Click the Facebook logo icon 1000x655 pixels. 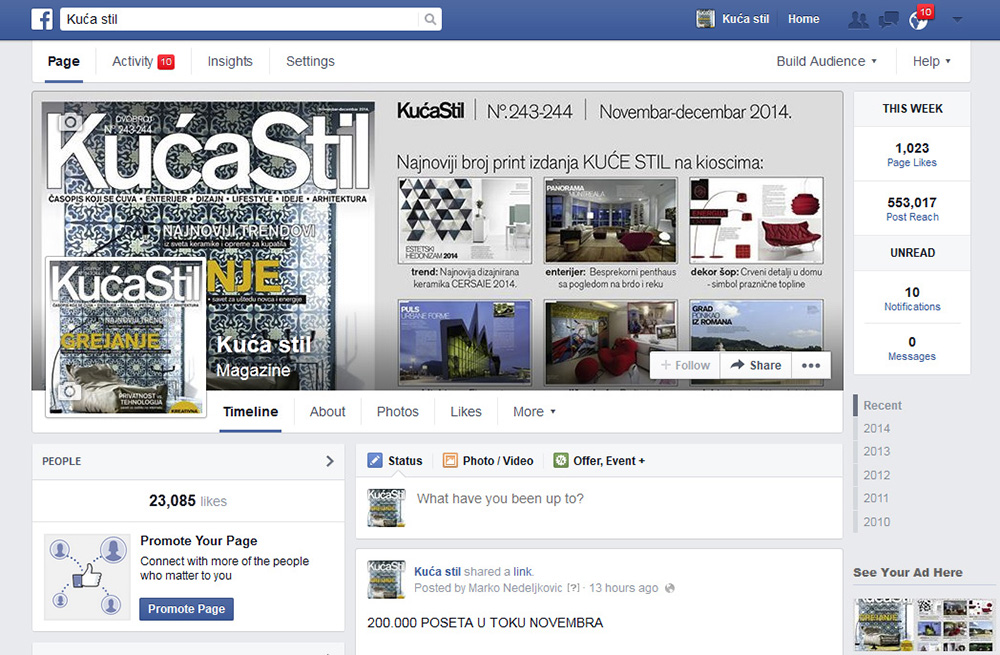[x=42, y=19]
